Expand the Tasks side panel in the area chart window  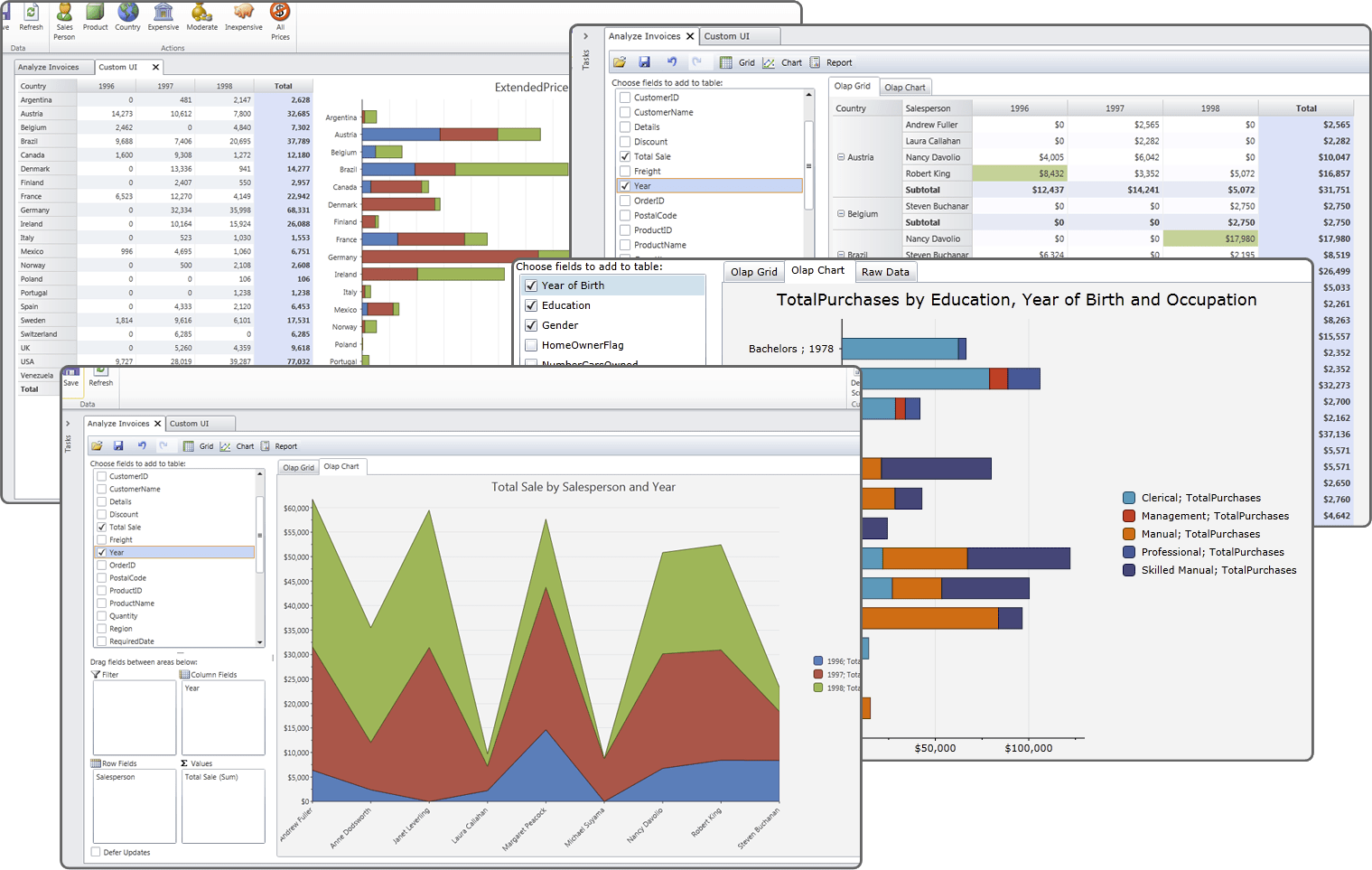click(68, 423)
